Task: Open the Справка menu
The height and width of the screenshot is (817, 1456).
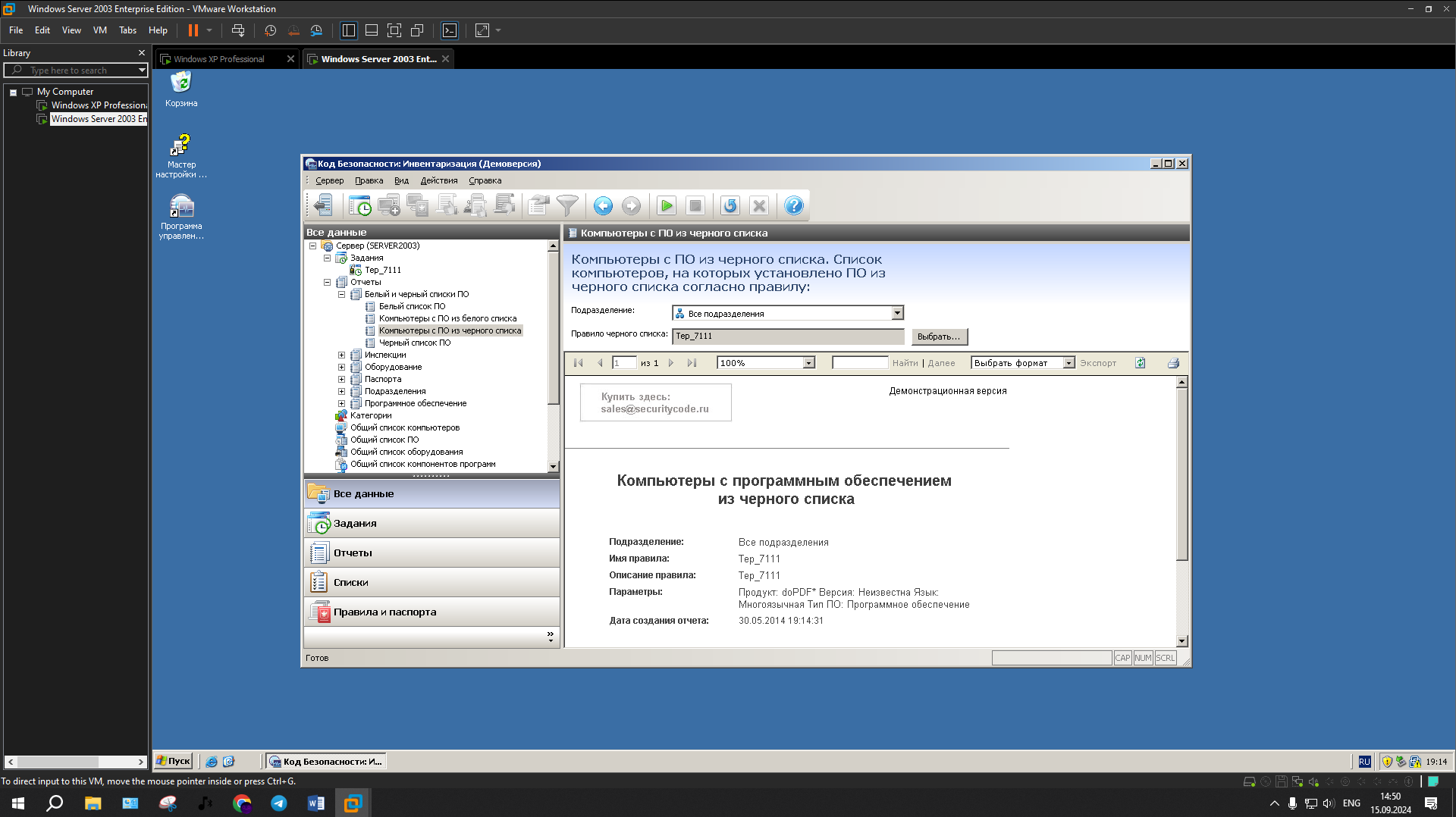Action: pyautogui.click(x=485, y=180)
